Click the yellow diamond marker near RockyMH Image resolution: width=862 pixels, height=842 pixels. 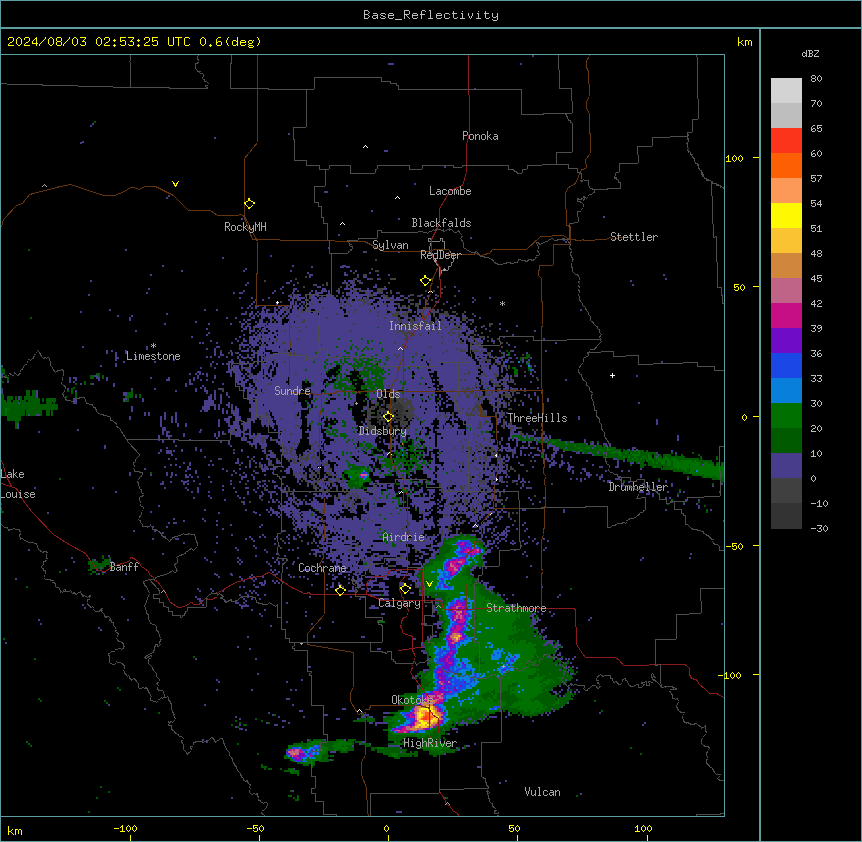tap(249, 204)
